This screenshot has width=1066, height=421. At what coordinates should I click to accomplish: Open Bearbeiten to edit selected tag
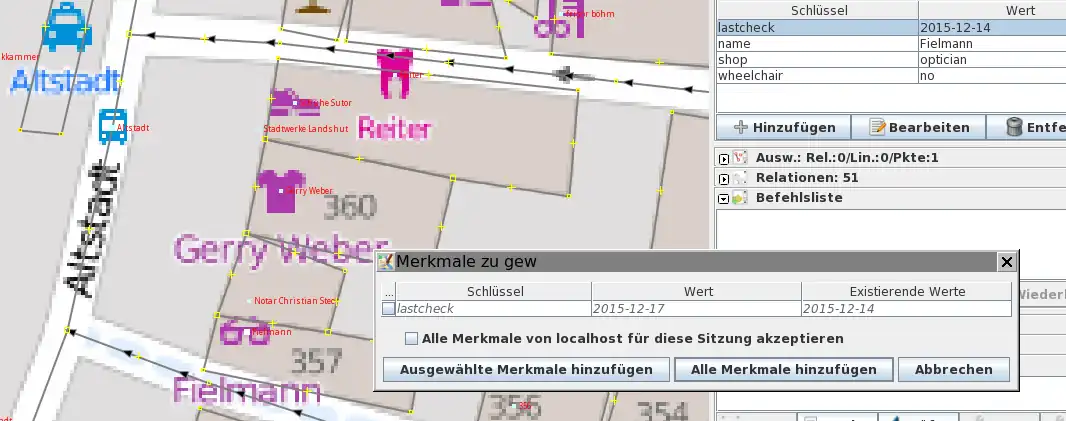[919, 127]
